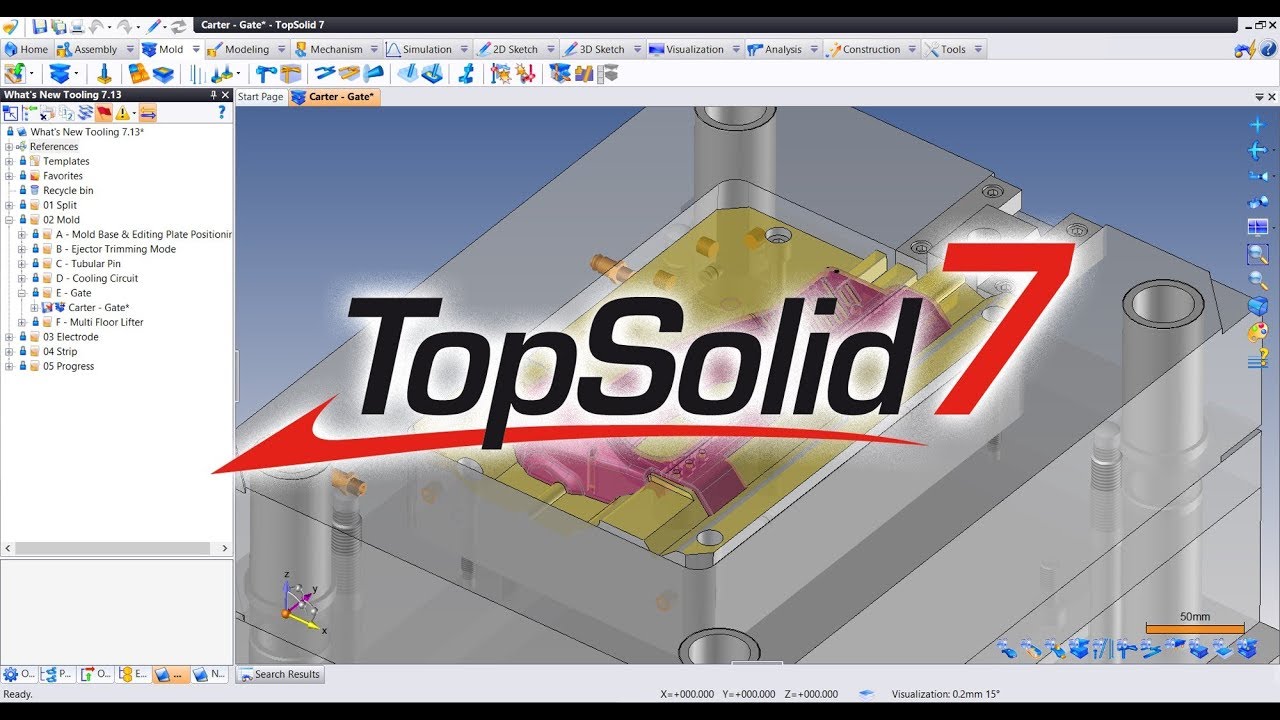
Task: Click the orange T-shaped block icon
Action: [291, 74]
